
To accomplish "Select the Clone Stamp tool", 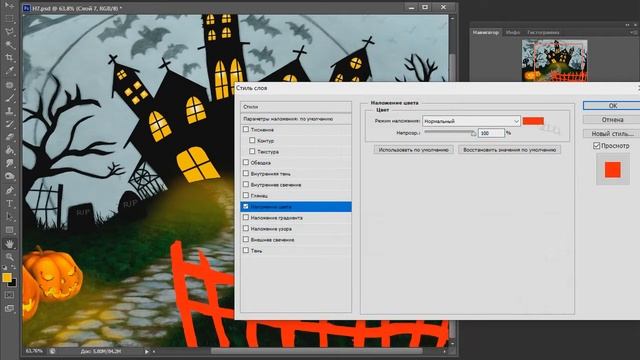I will [9, 111].
